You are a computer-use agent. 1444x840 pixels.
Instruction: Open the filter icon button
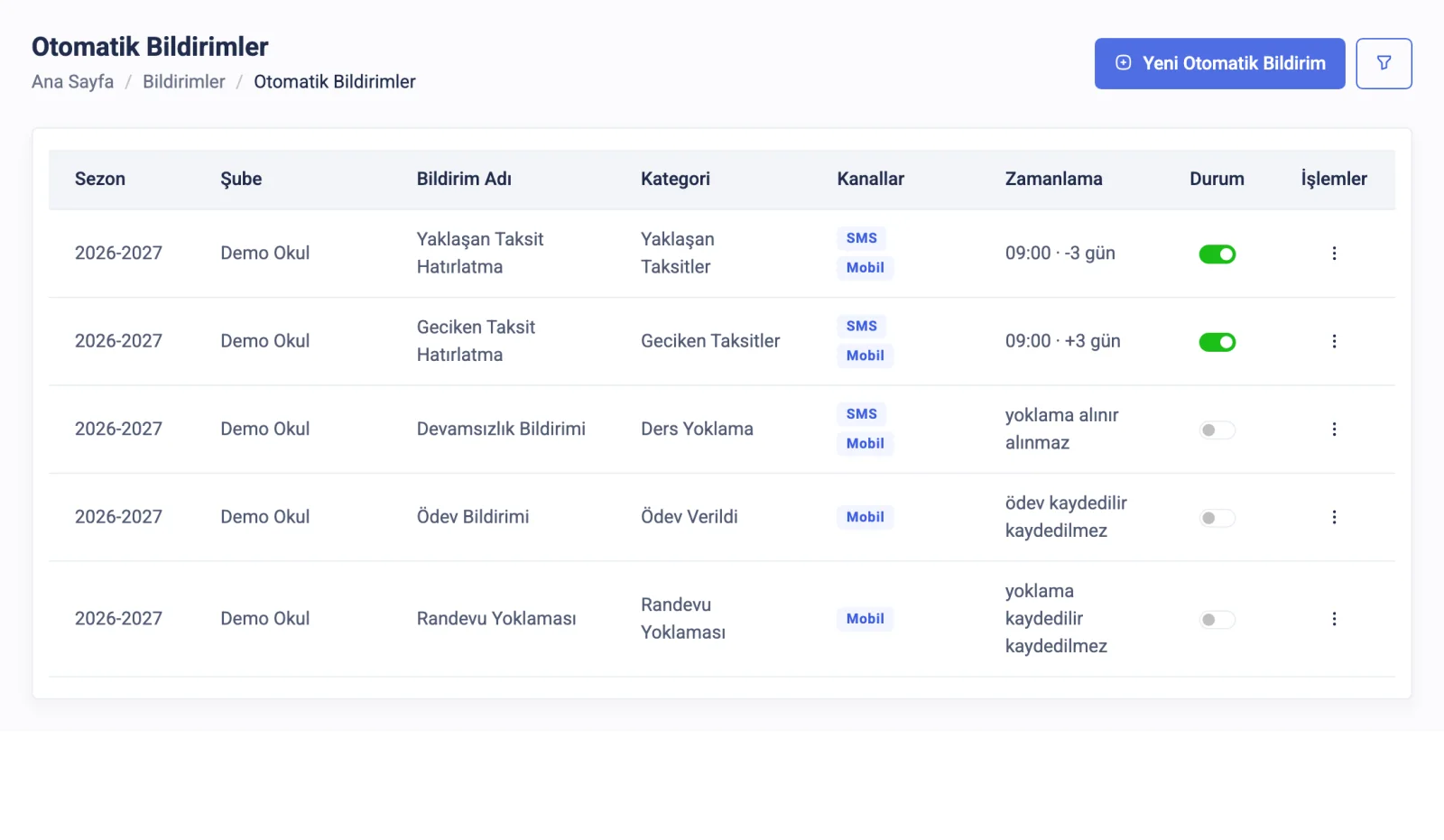point(1384,63)
